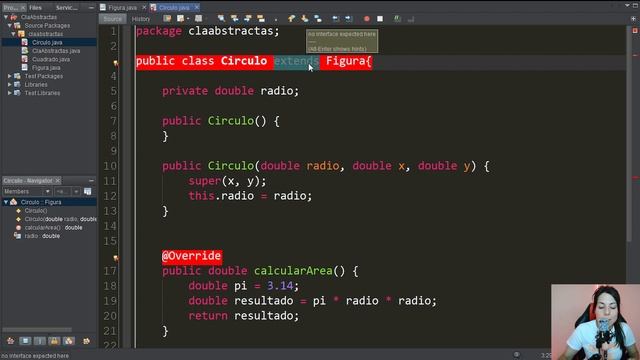Expand the Libraries node

[9, 84]
